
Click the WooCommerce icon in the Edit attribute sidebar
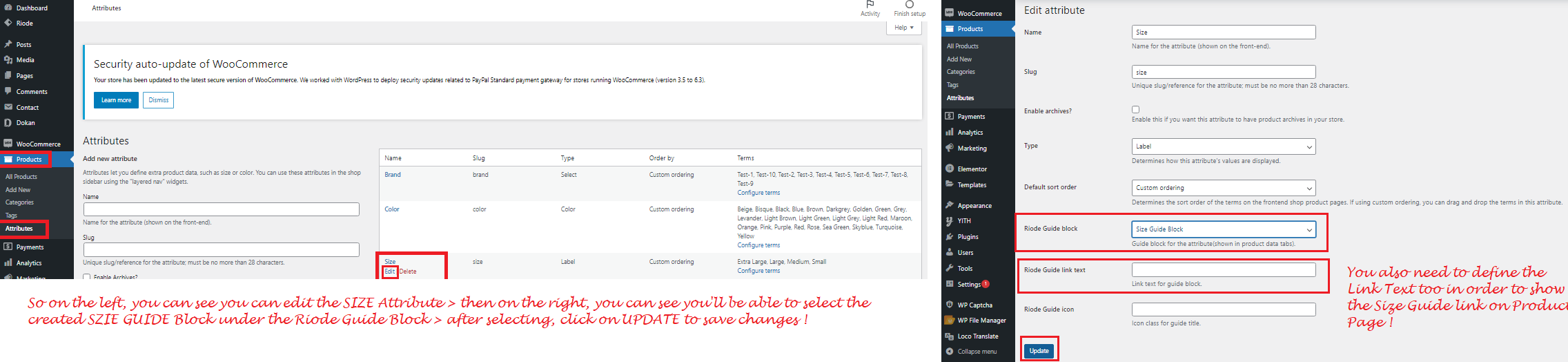950,13
